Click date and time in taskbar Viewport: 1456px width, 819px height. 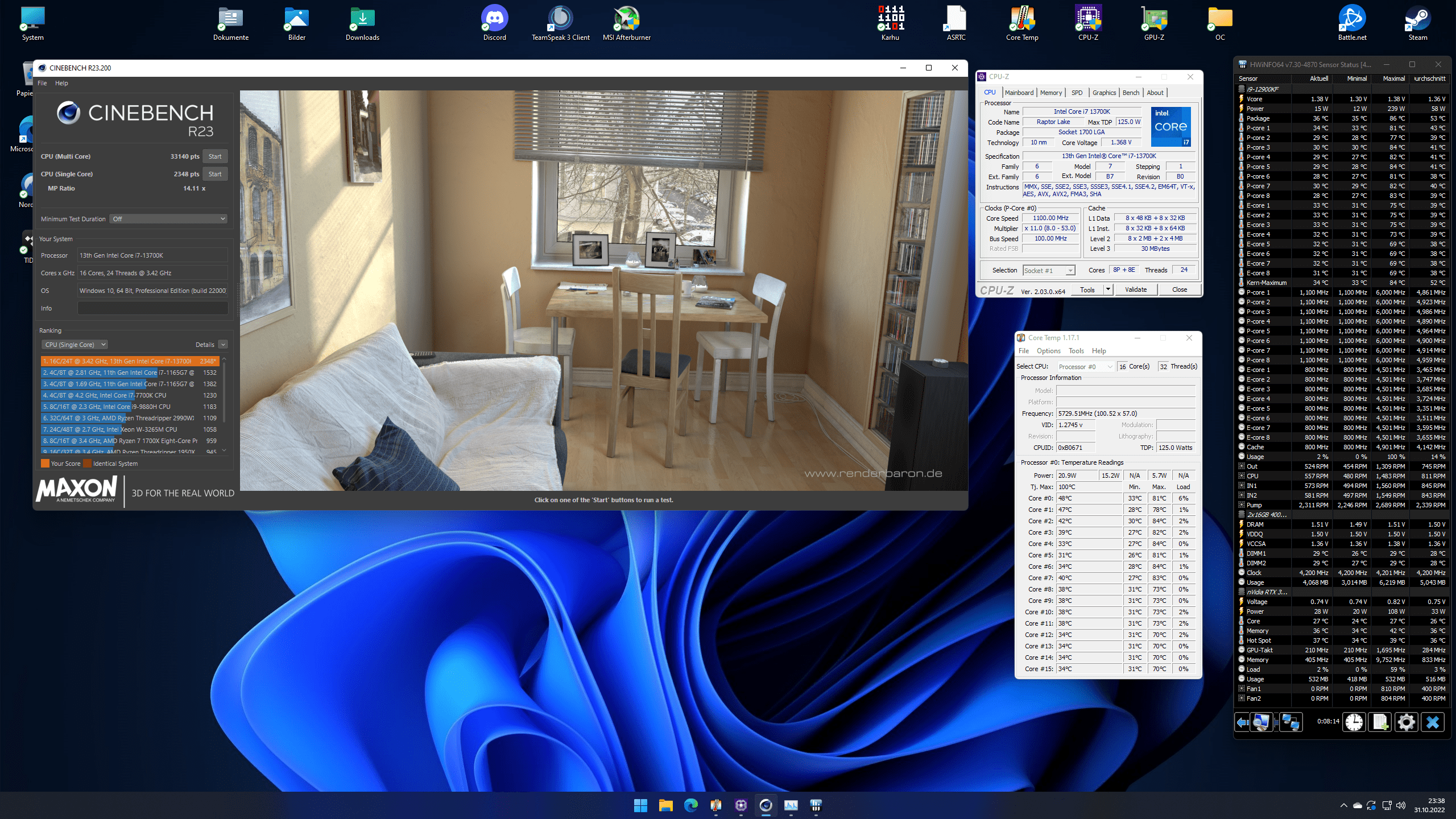click(1429, 805)
